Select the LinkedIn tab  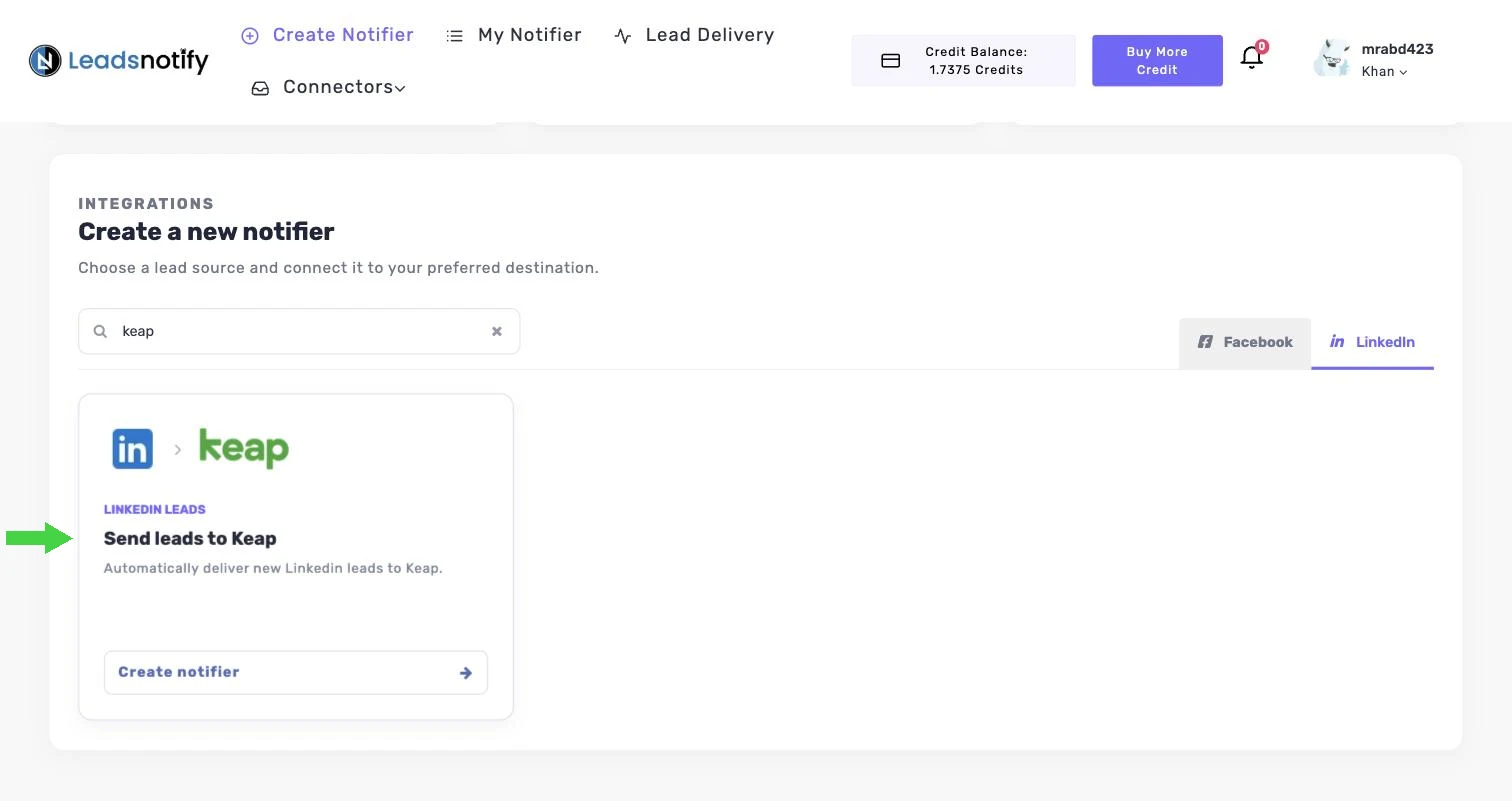(1372, 342)
